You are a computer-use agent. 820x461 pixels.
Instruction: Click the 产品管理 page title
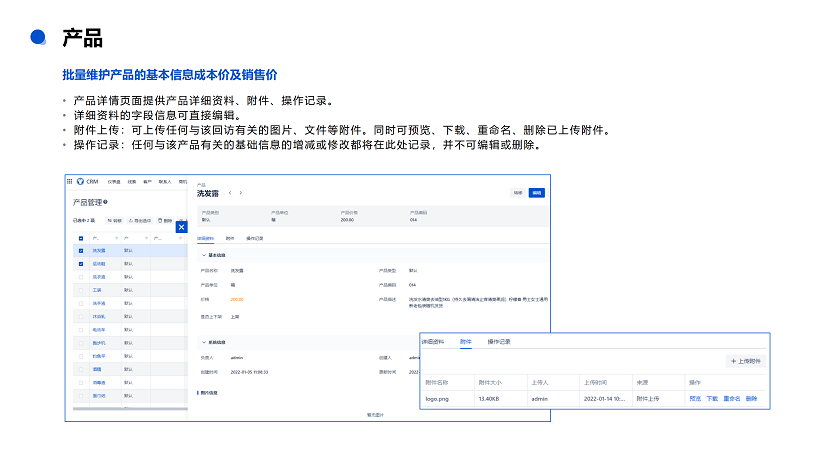(87, 202)
